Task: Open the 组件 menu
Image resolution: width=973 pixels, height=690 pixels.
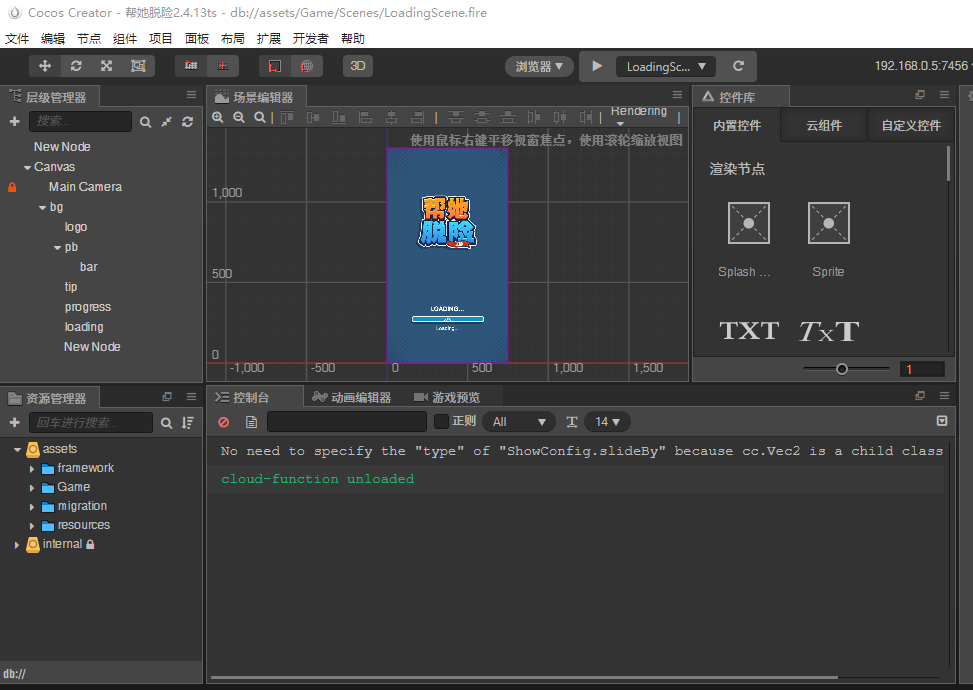Action: [x=125, y=38]
